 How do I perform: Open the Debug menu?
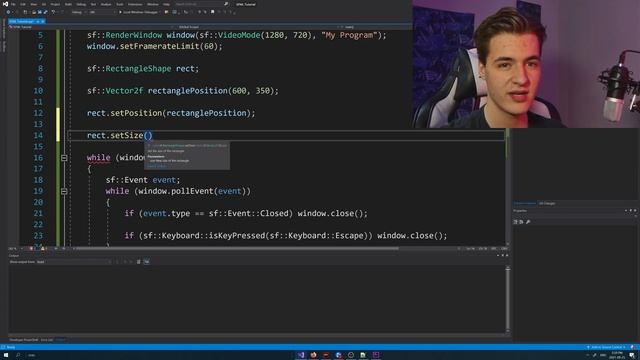click(81, 4)
